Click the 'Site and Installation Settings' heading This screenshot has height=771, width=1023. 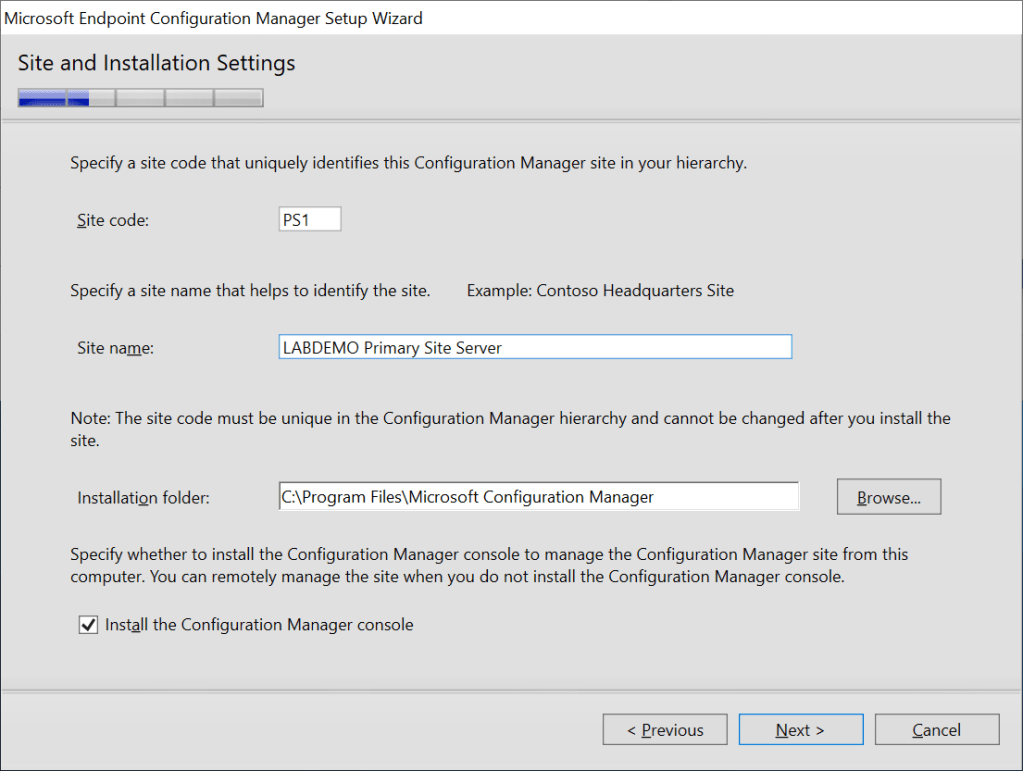pyautogui.click(x=156, y=63)
